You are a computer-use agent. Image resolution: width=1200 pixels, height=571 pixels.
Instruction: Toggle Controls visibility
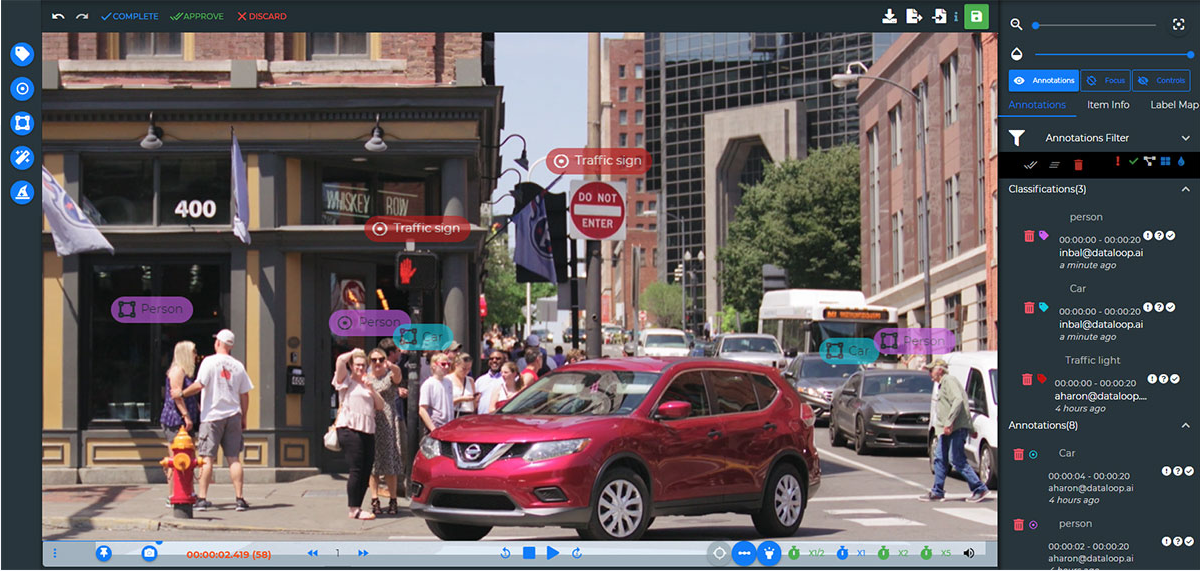click(x=1162, y=80)
